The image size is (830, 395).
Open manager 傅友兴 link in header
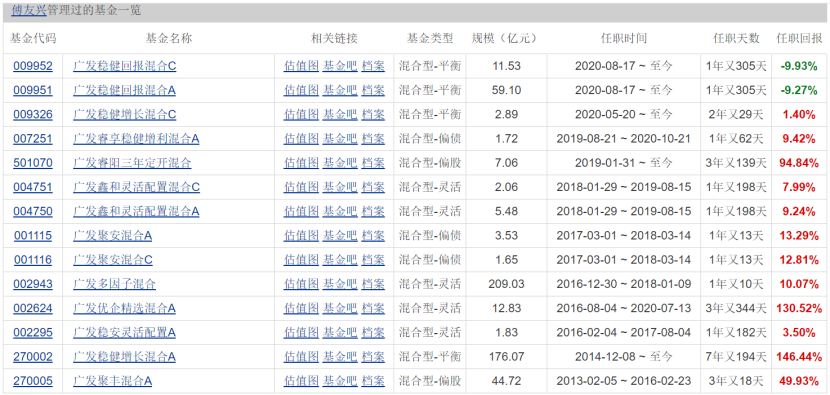[29, 10]
